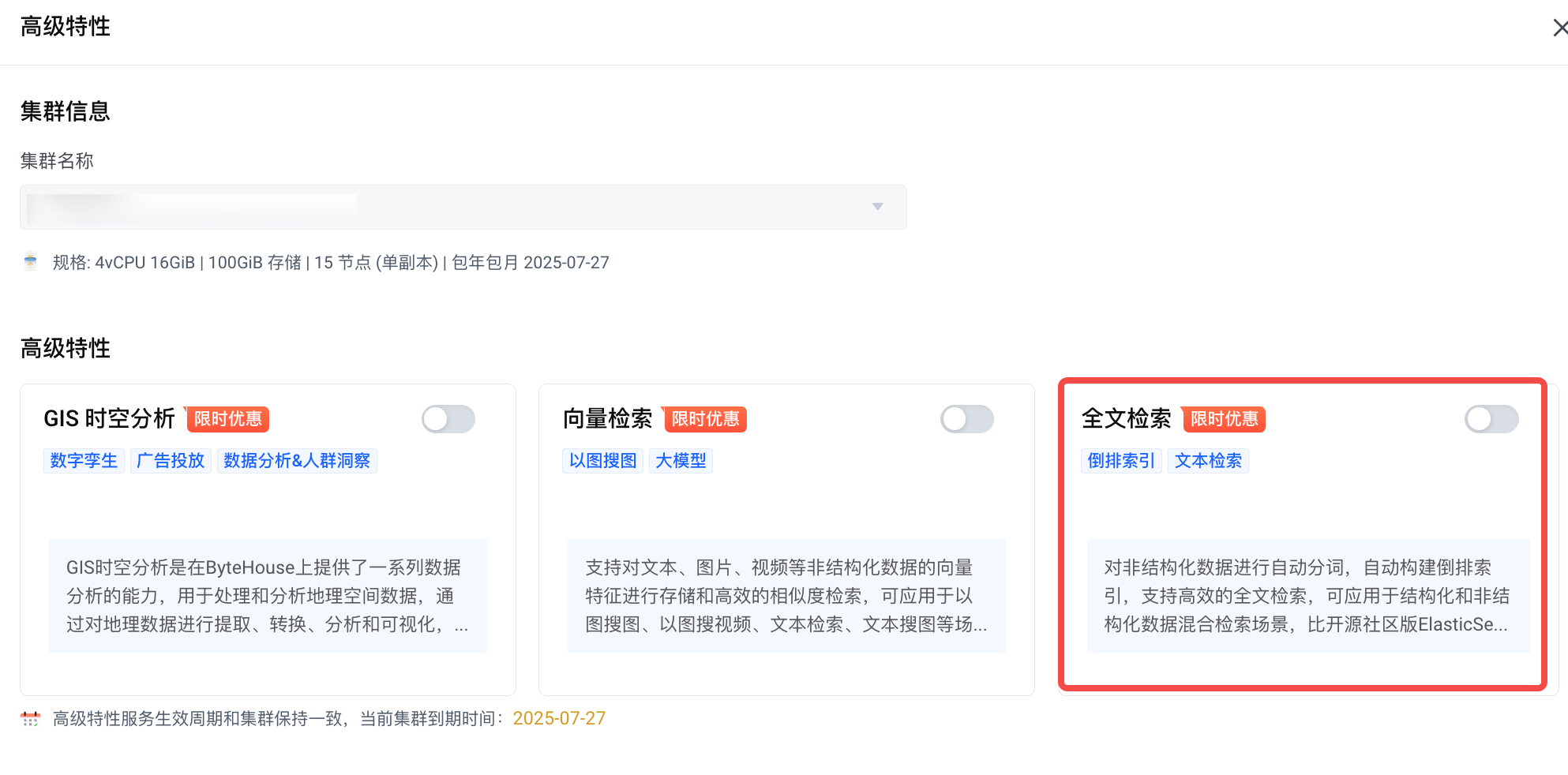Click the GIS时空分析是在ByteHouse description text
Screen dimensions: 1568x775
tap(268, 596)
